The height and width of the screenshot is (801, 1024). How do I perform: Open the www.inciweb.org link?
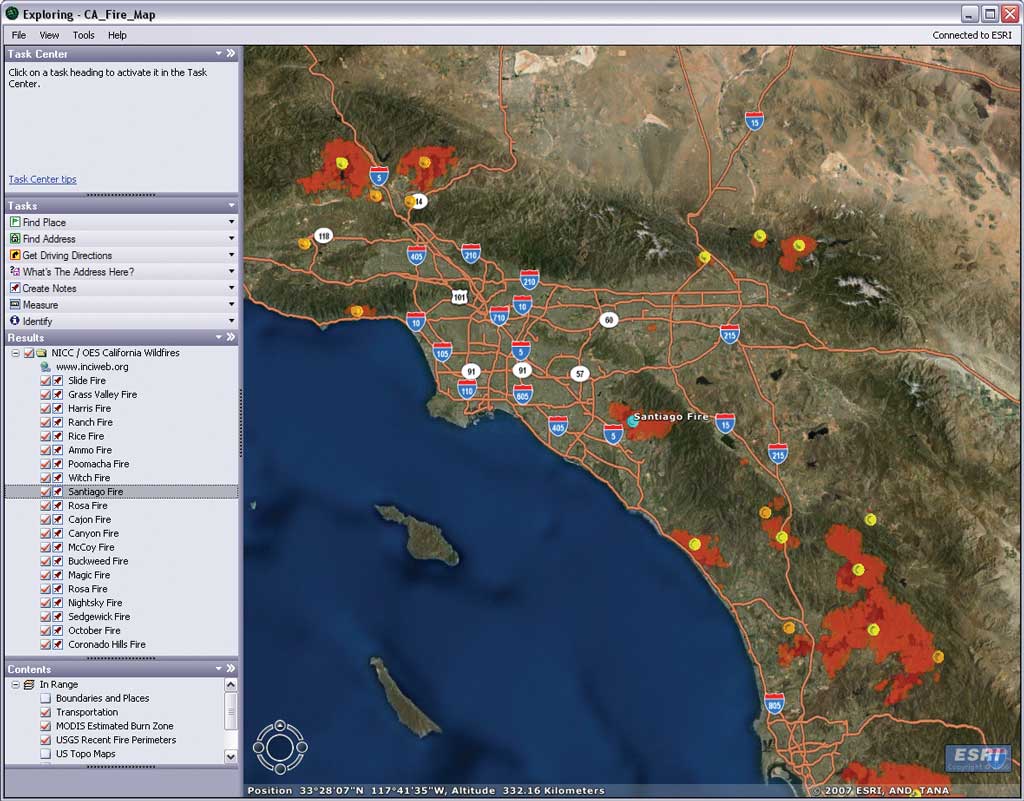(92, 367)
